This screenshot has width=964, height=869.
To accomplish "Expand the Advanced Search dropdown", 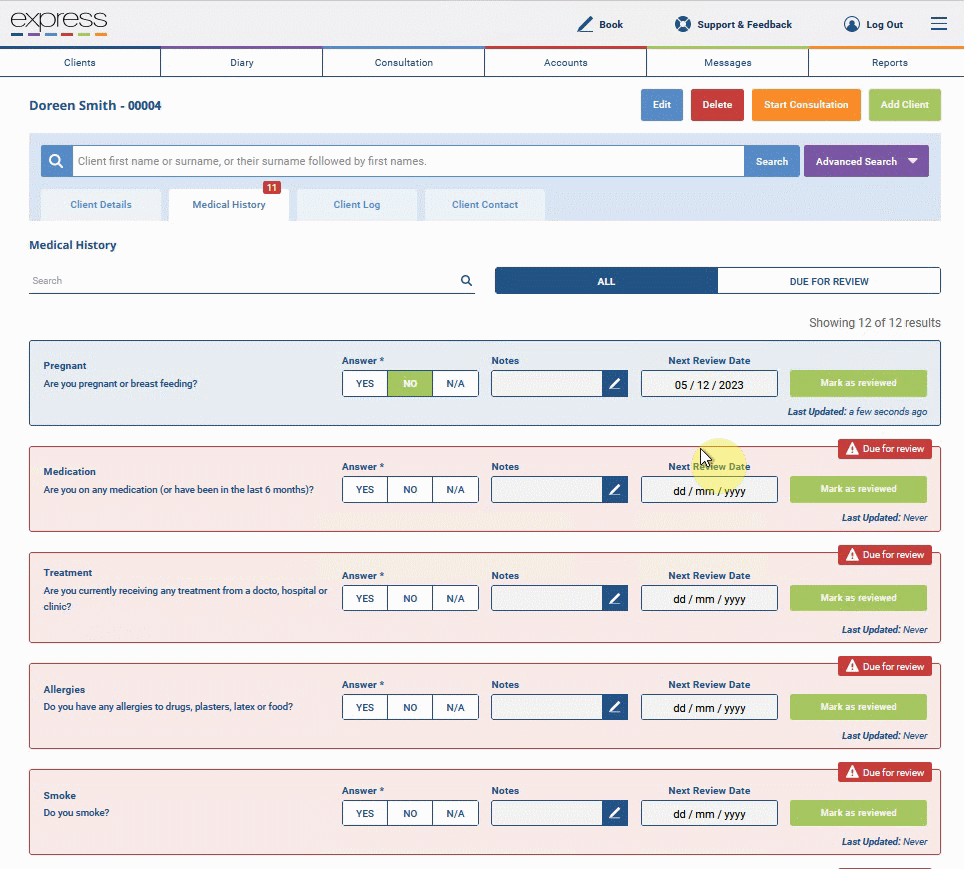I will [x=866, y=161].
